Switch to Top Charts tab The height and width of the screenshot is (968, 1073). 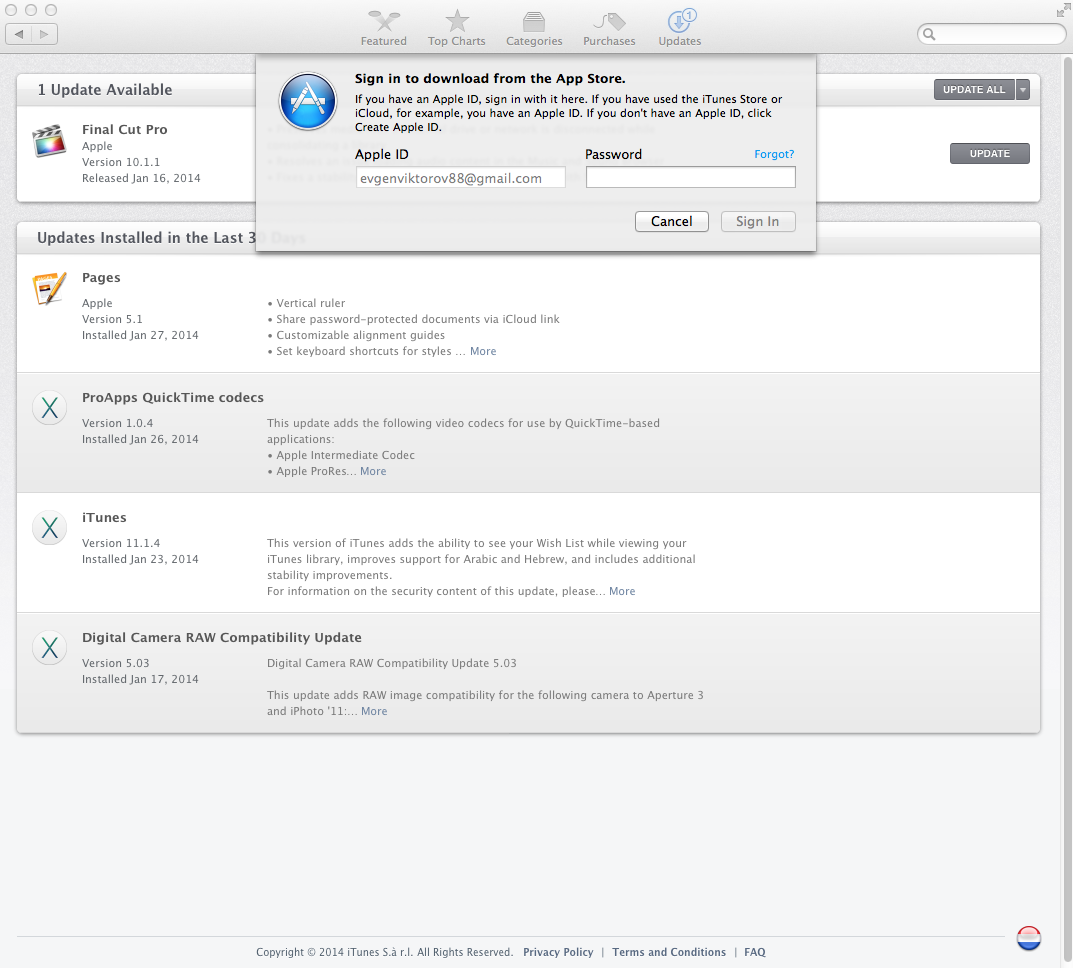pyautogui.click(x=456, y=29)
